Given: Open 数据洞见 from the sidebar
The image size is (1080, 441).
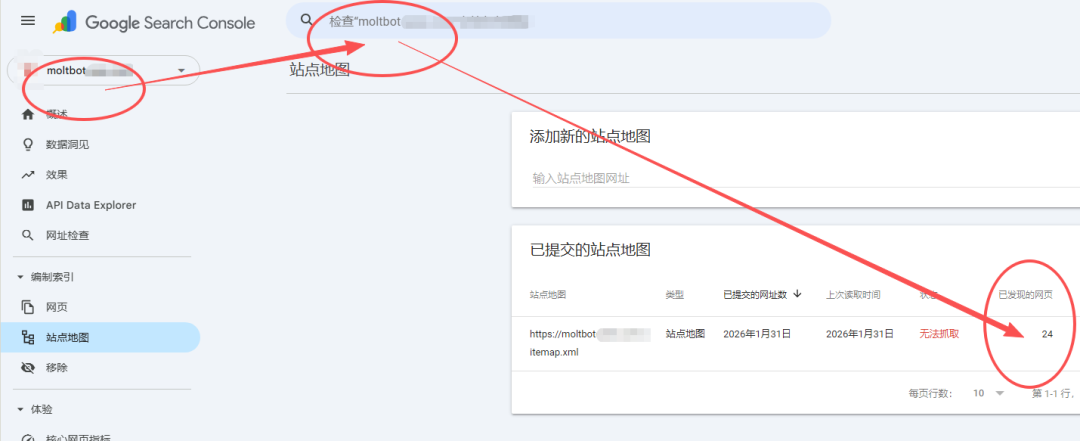Looking at the screenshot, I should 68,145.
